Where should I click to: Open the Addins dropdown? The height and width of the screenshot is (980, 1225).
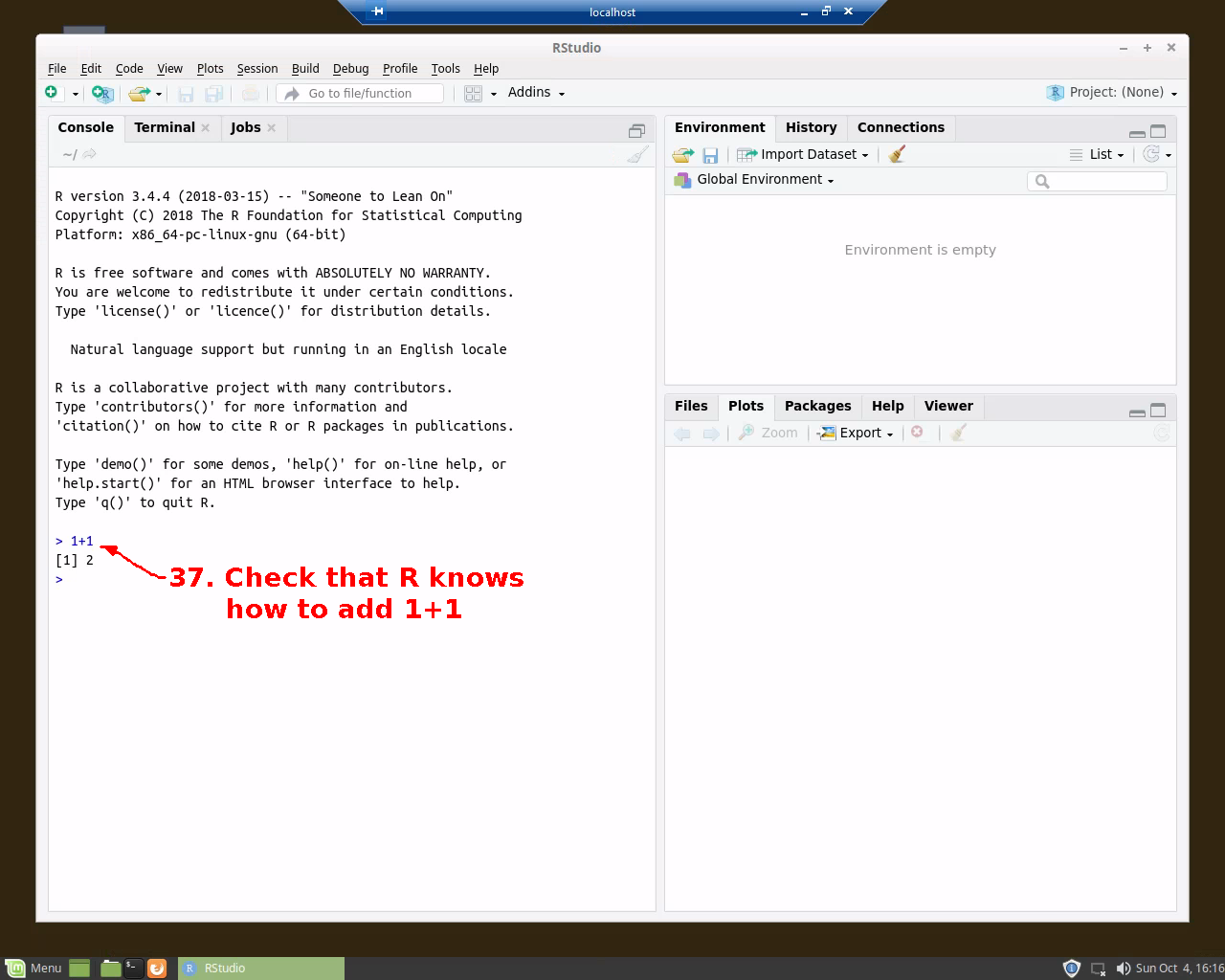[536, 93]
